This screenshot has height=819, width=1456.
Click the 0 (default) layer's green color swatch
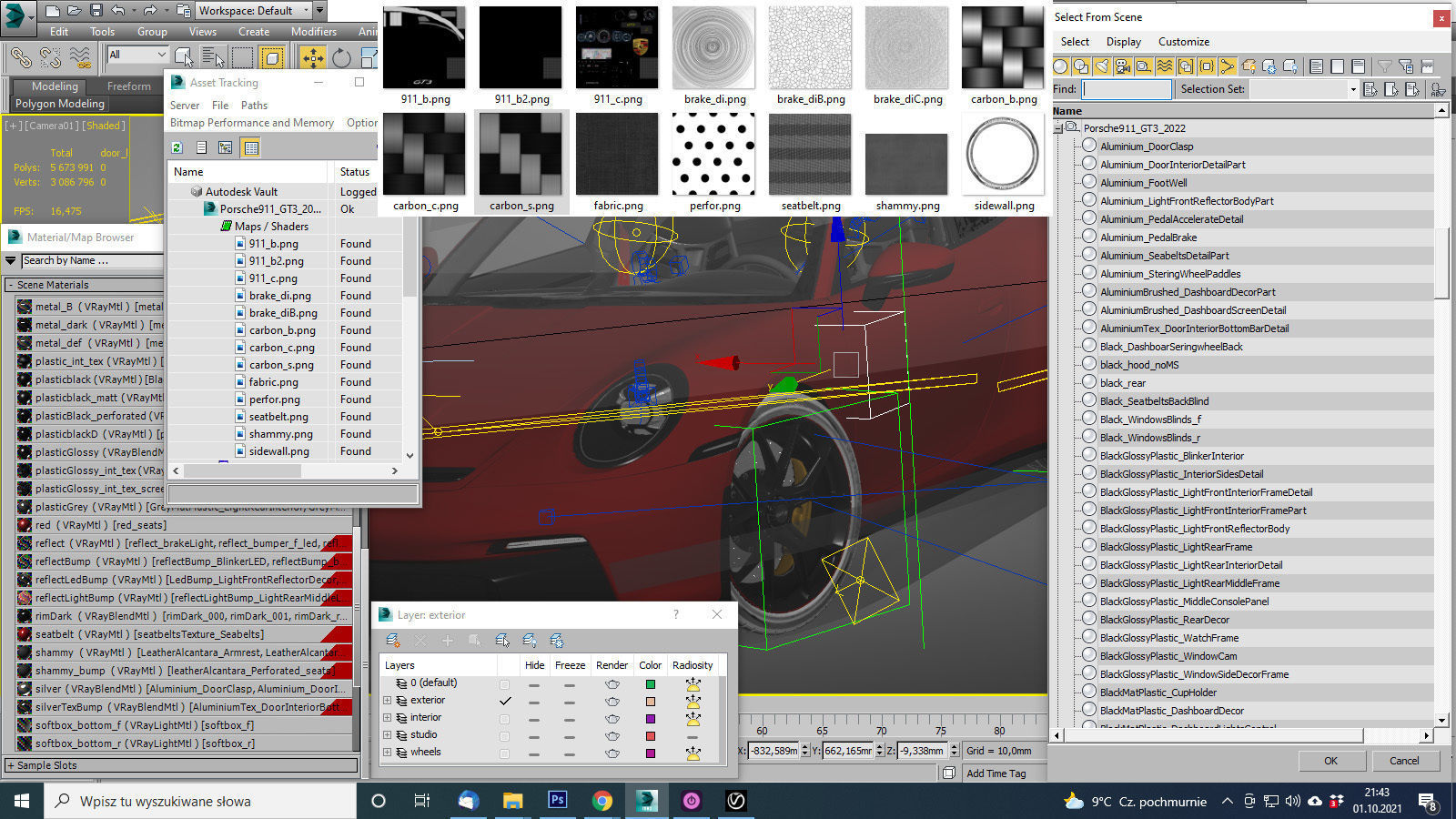coord(651,684)
